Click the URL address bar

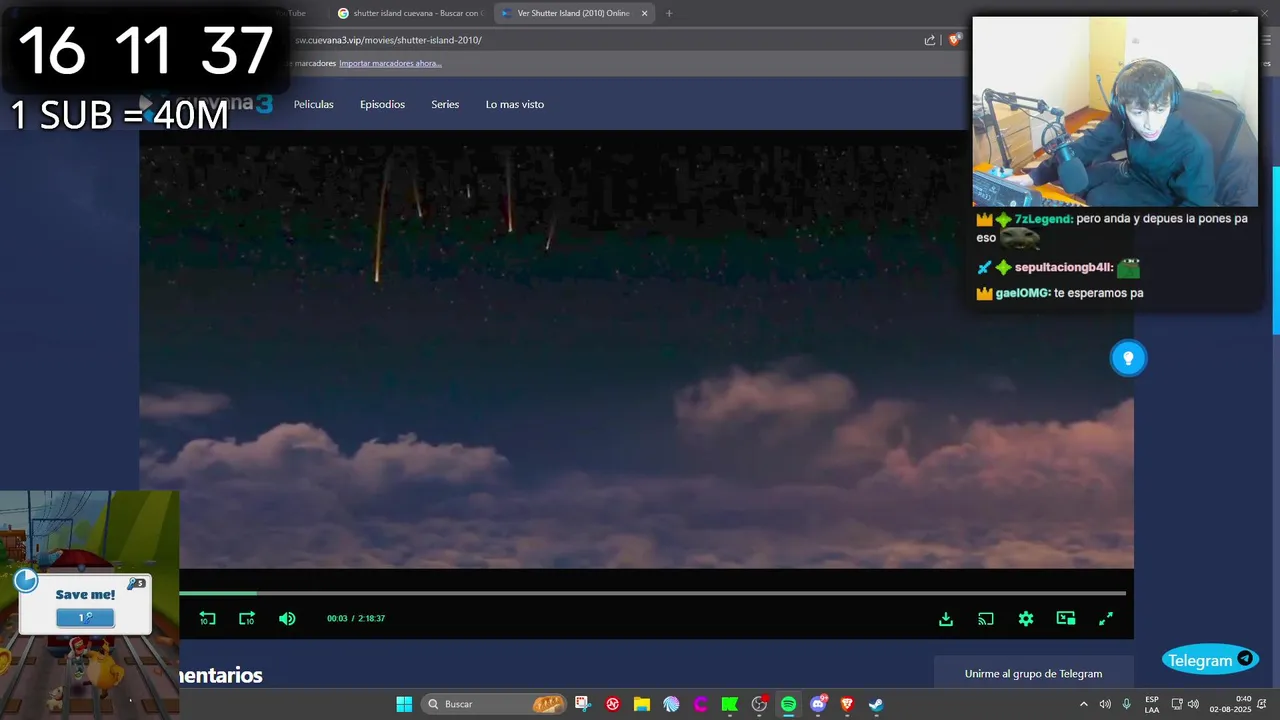click(x=600, y=40)
